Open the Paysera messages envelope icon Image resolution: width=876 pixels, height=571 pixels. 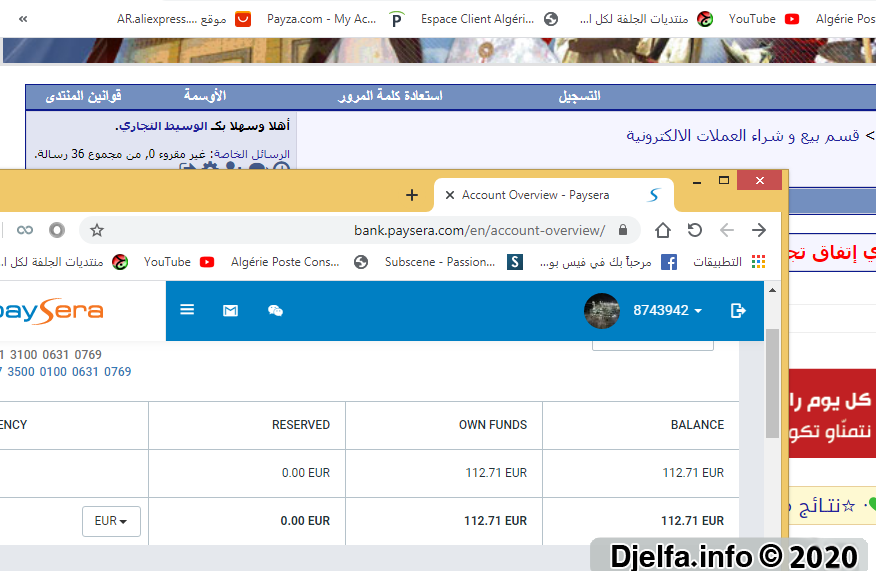(230, 311)
